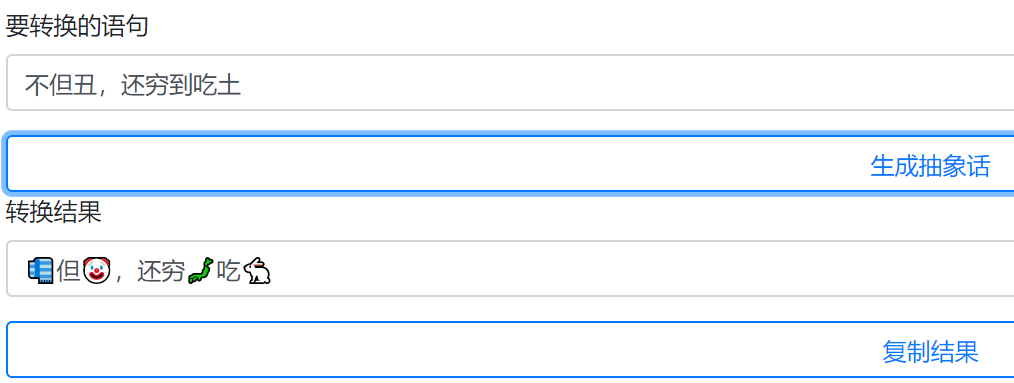The width and height of the screenshot is (1014, 383).
Task: Generate abstract text with 生成抽象话
Action: 930,166
